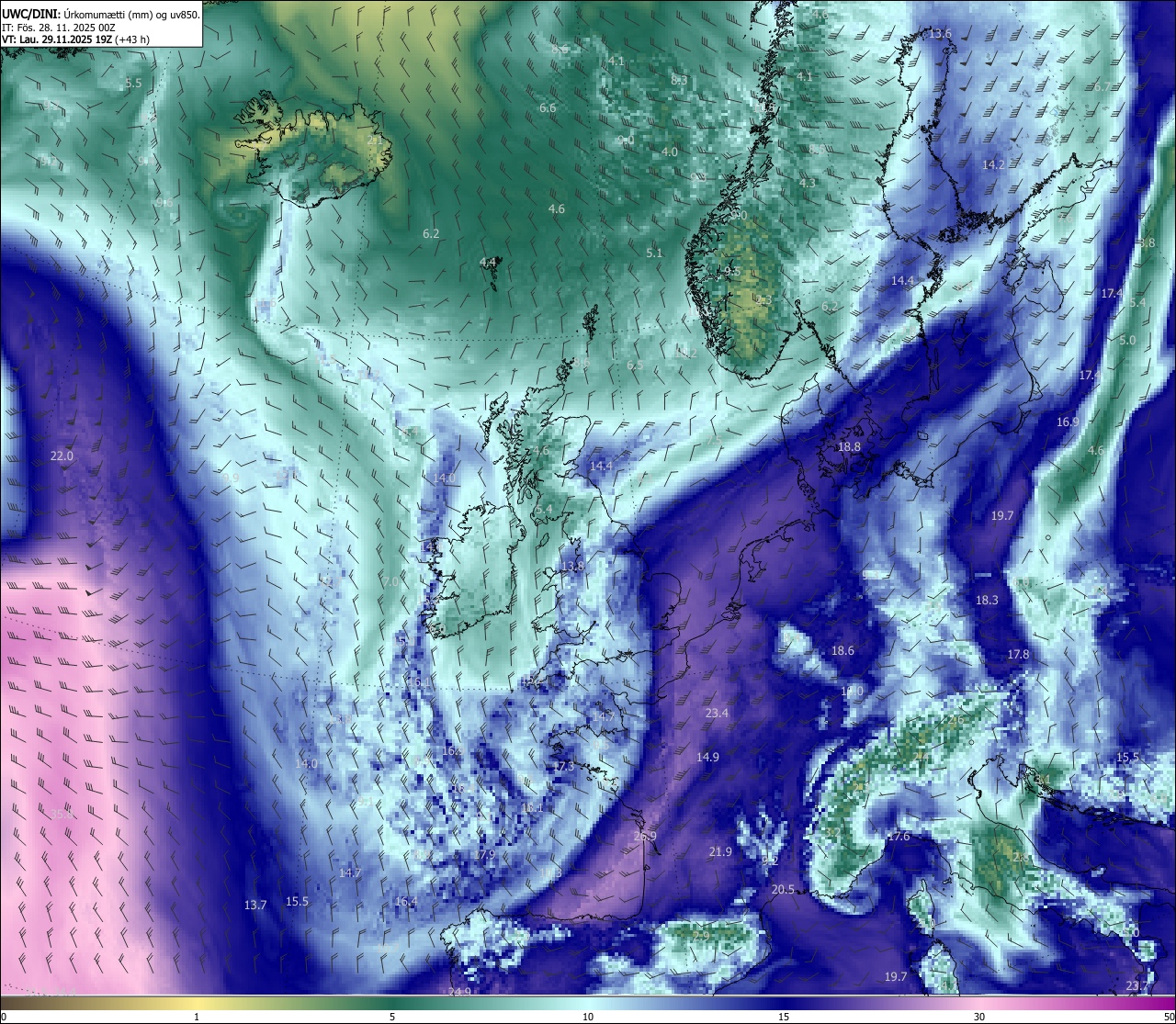Click the 17.8 value label
This screenshot has width=1176, height=1024.
1018,654
